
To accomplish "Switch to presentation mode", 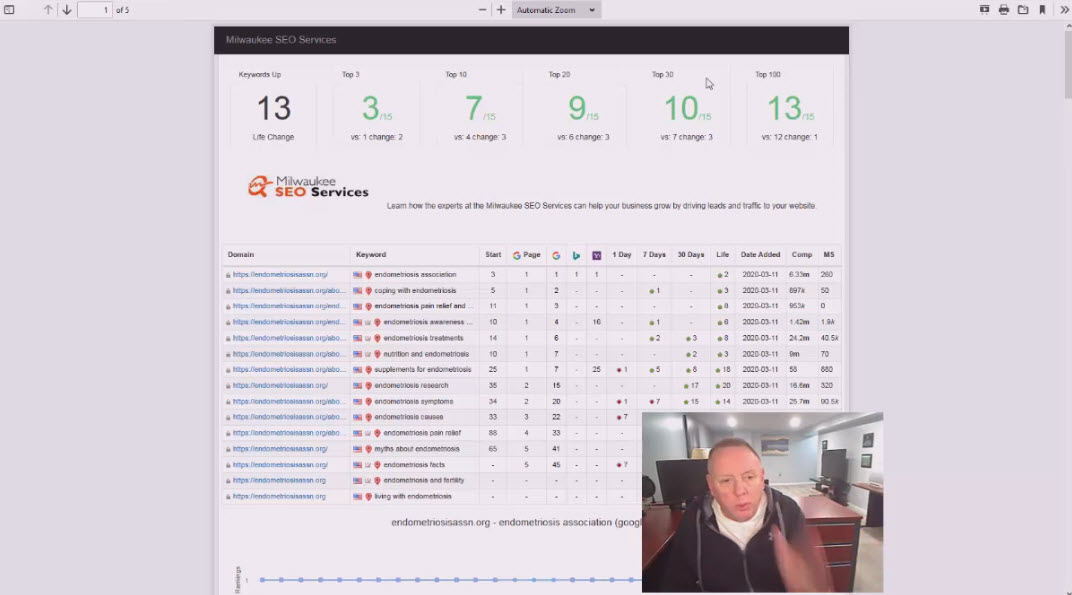I will (985, 10).
